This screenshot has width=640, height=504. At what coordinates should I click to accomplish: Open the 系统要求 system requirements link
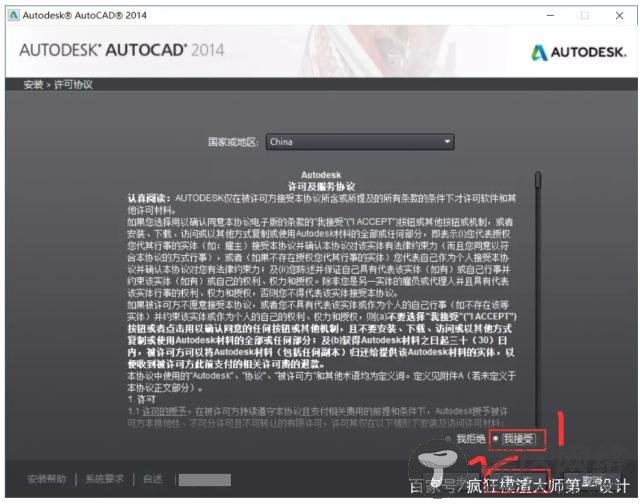pyautogui.click(x=104, y=479)
